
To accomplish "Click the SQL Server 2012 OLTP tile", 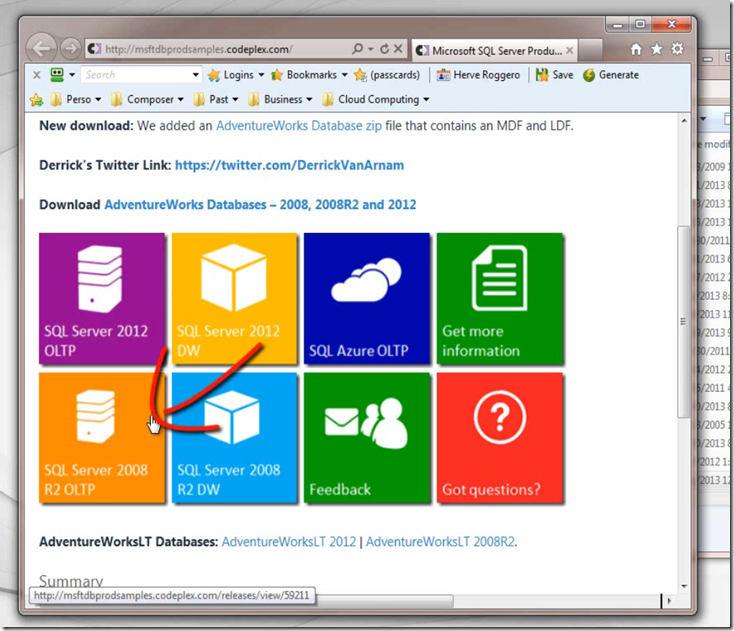I will click(x=102, y=298).
